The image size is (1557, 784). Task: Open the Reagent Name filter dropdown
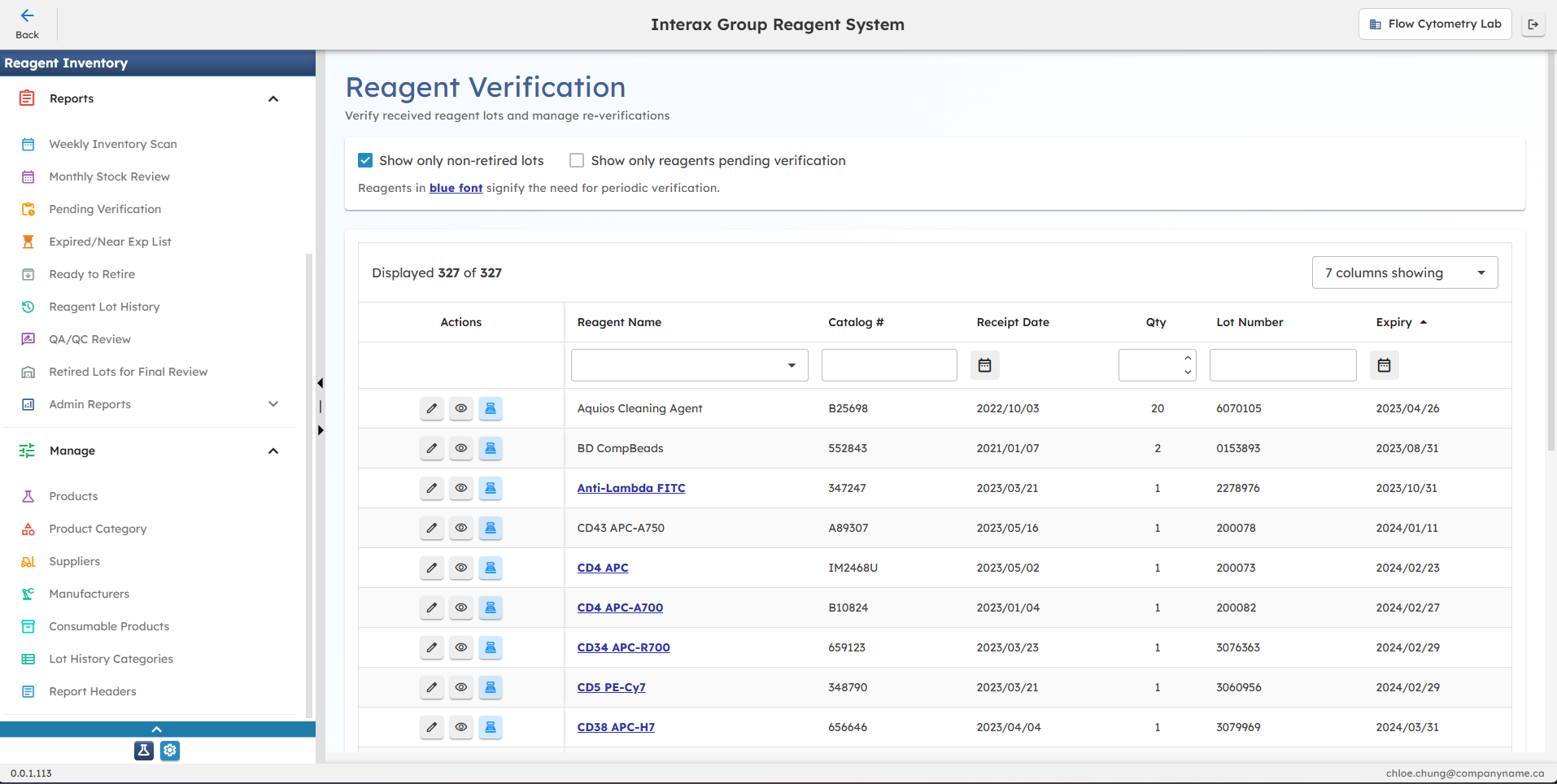pyautogui.click(x=790, y=365)
